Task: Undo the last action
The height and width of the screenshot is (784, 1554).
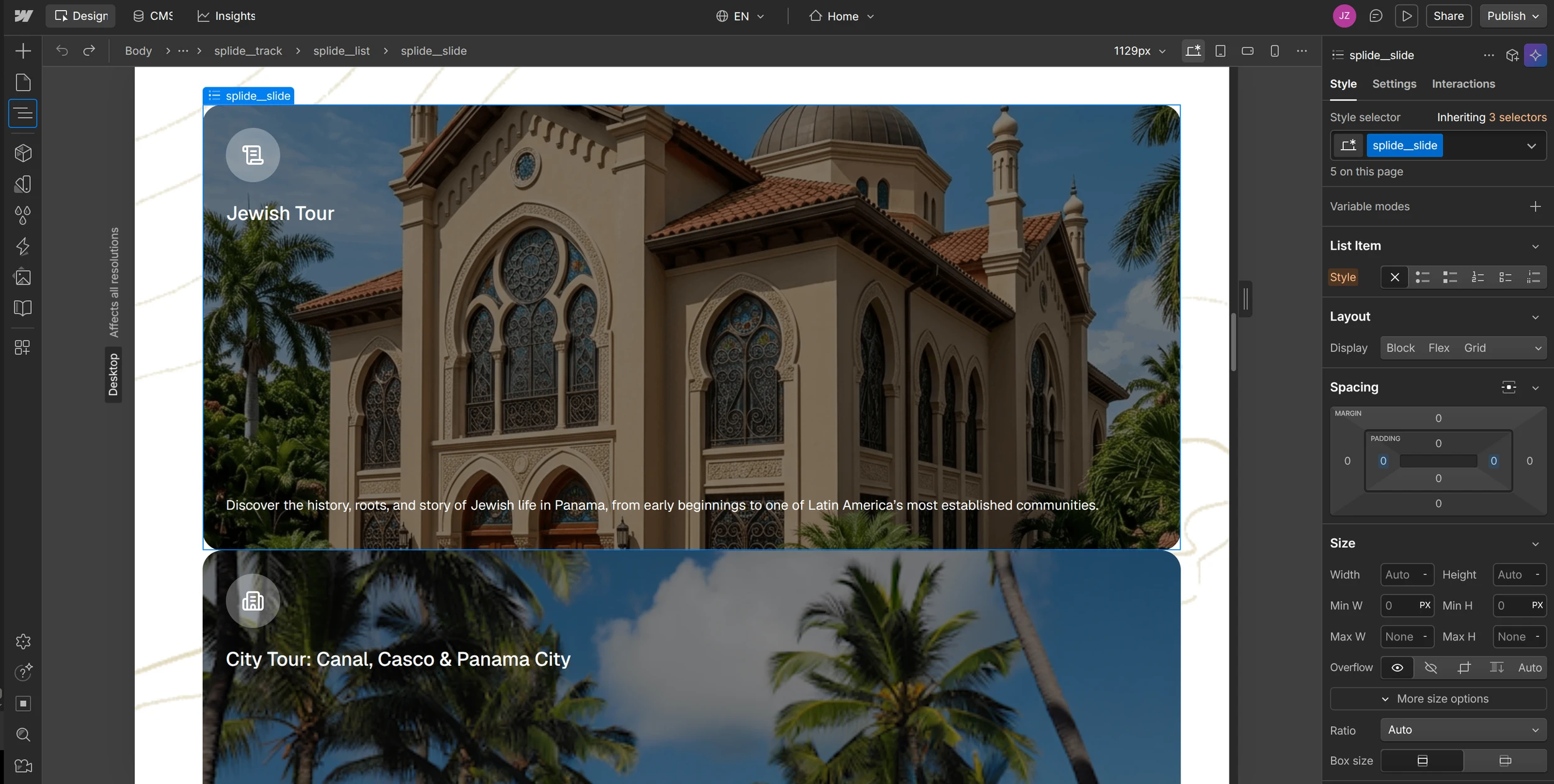Action: (62, 50)
